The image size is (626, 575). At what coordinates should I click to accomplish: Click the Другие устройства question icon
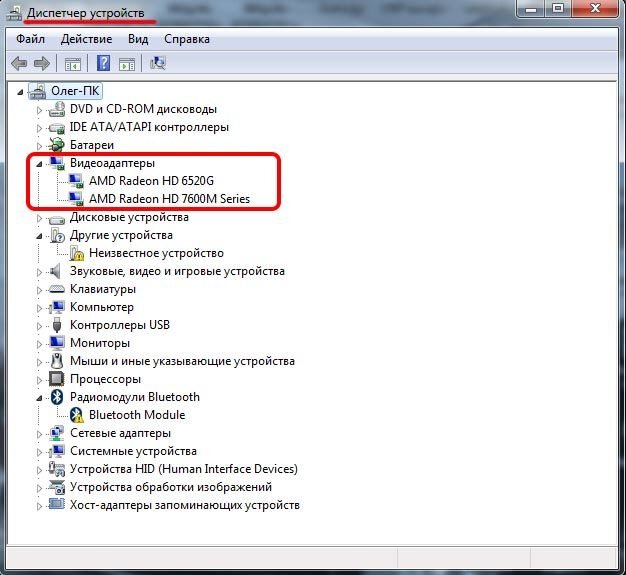pyautogui.click(x=57, y=235)
